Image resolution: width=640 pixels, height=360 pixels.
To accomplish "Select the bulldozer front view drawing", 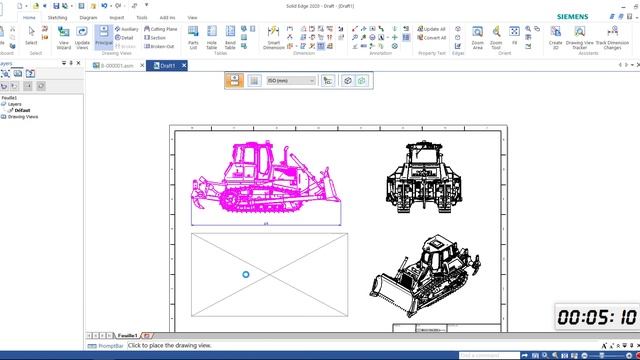I will pos(424,177).
